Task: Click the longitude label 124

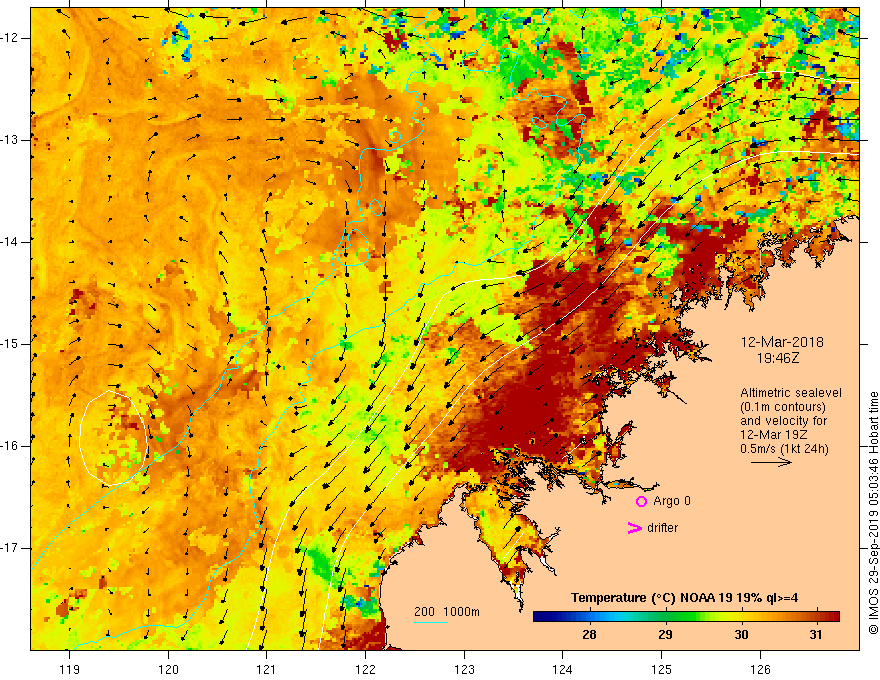Action: click(x=563, y=669)
